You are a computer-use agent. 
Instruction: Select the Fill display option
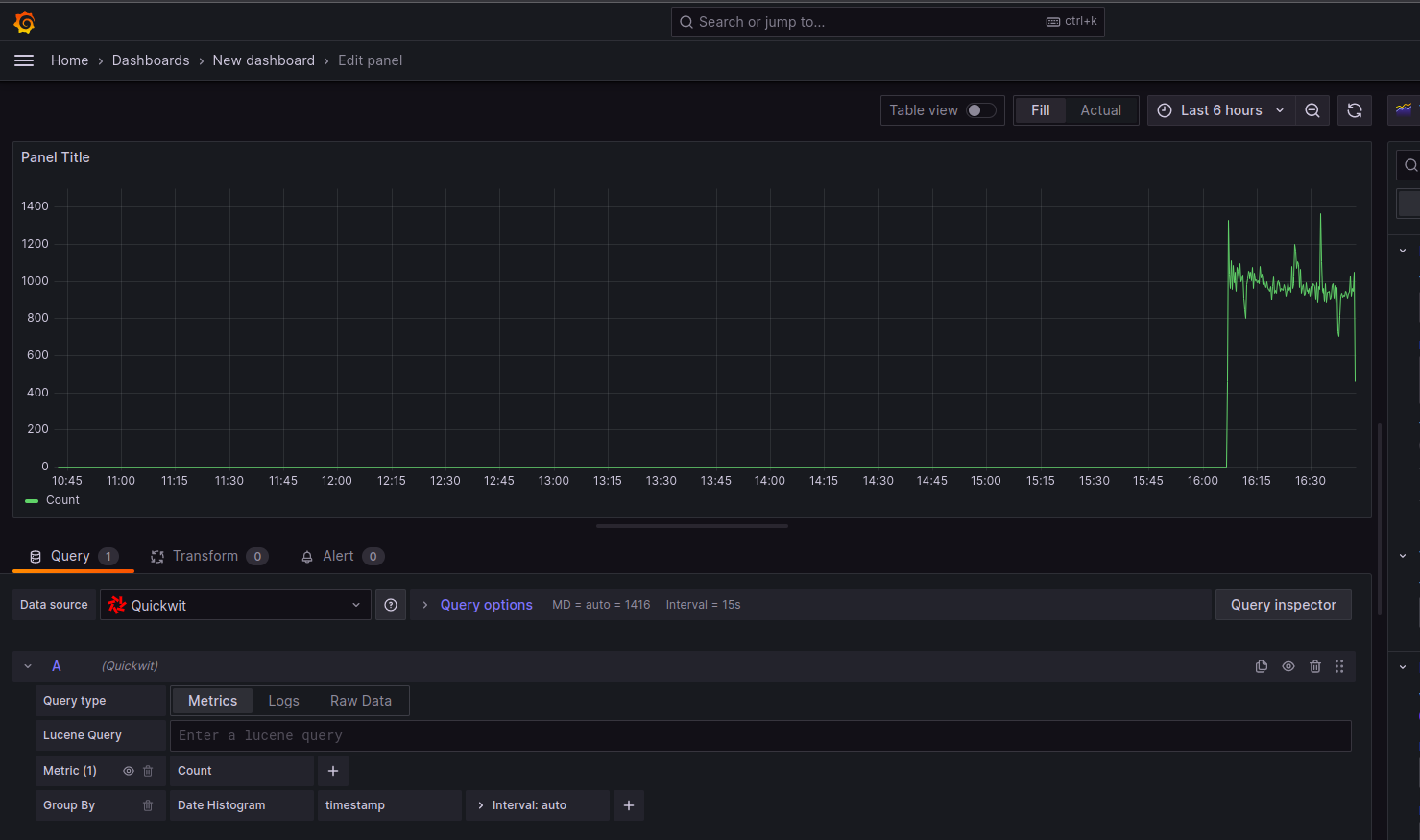pyautogui.click(x=1041, y=110)
